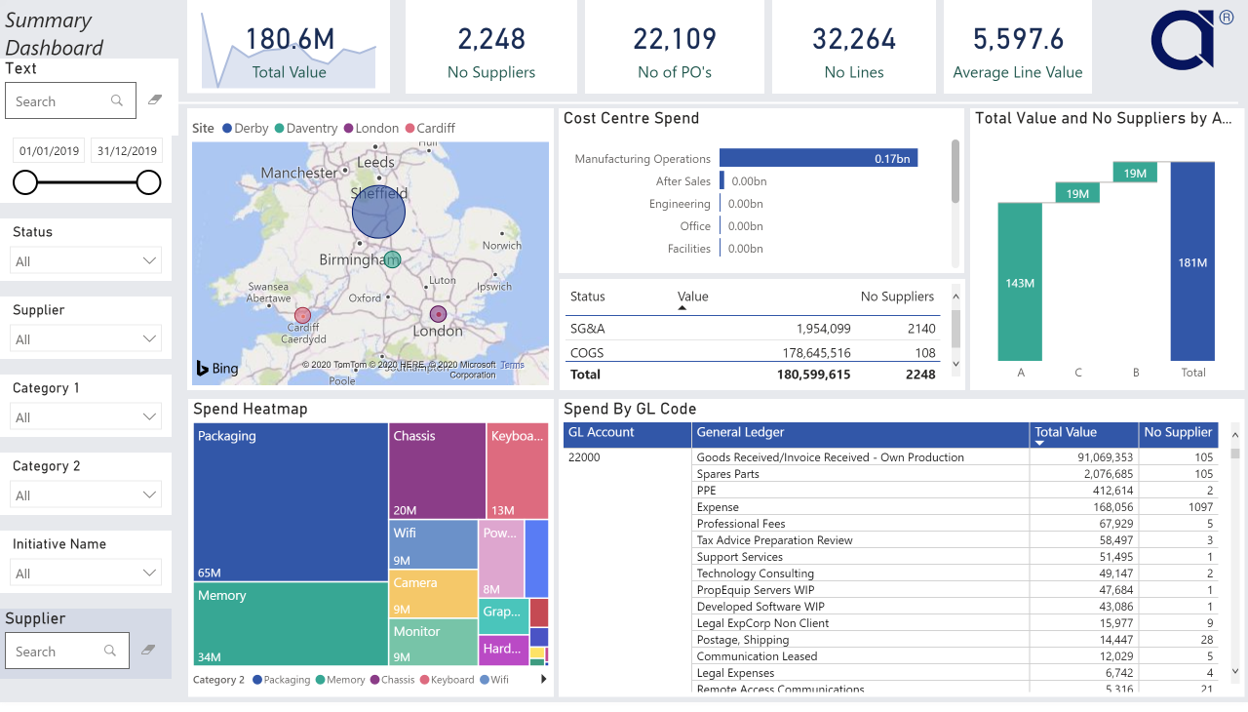Click the Derby bubble on the map
Viewport: 1248px width, 712px height.
pos(379,211)
